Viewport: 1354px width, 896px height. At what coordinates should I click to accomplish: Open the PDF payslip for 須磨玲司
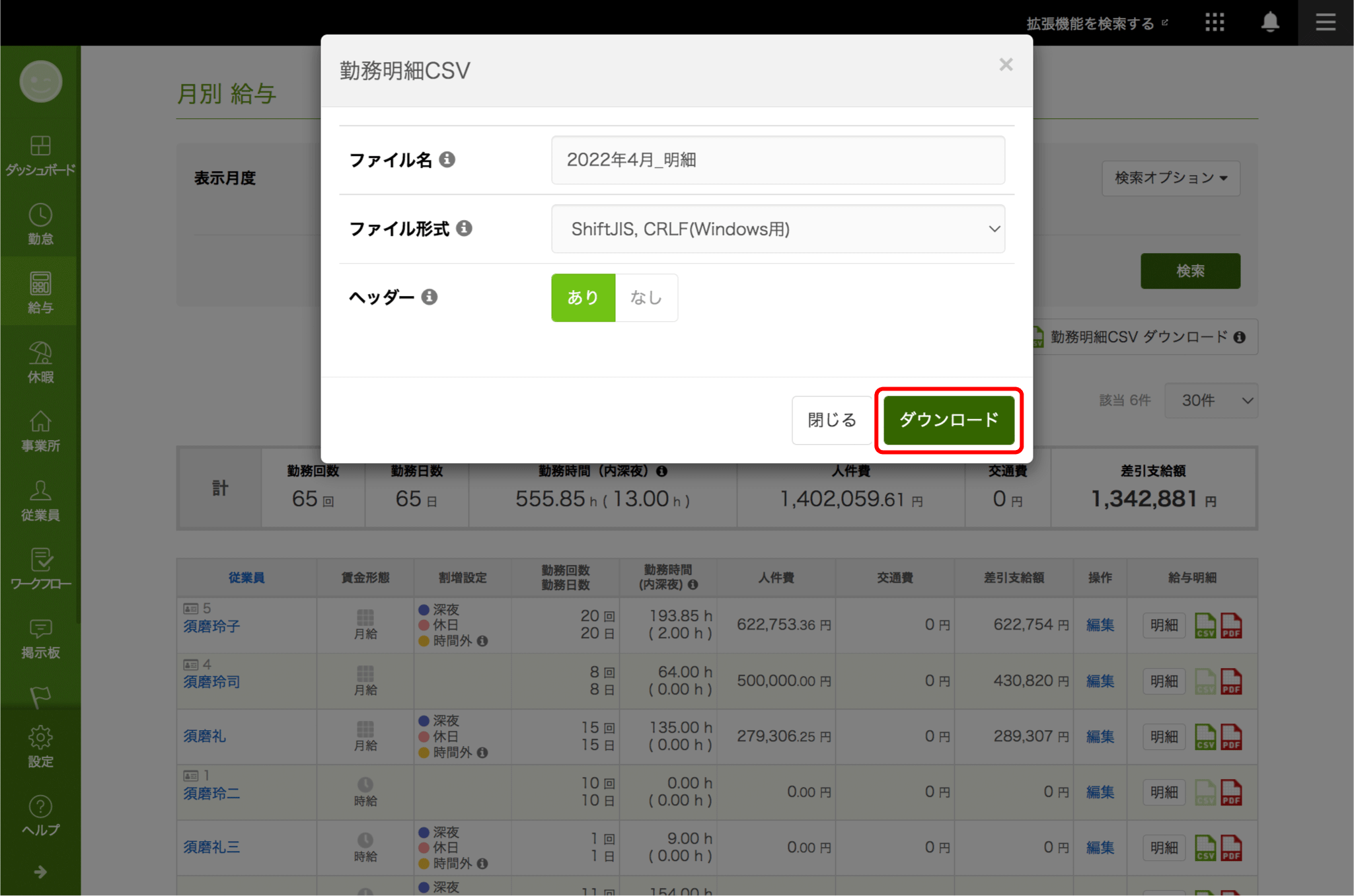[1231, 681]
